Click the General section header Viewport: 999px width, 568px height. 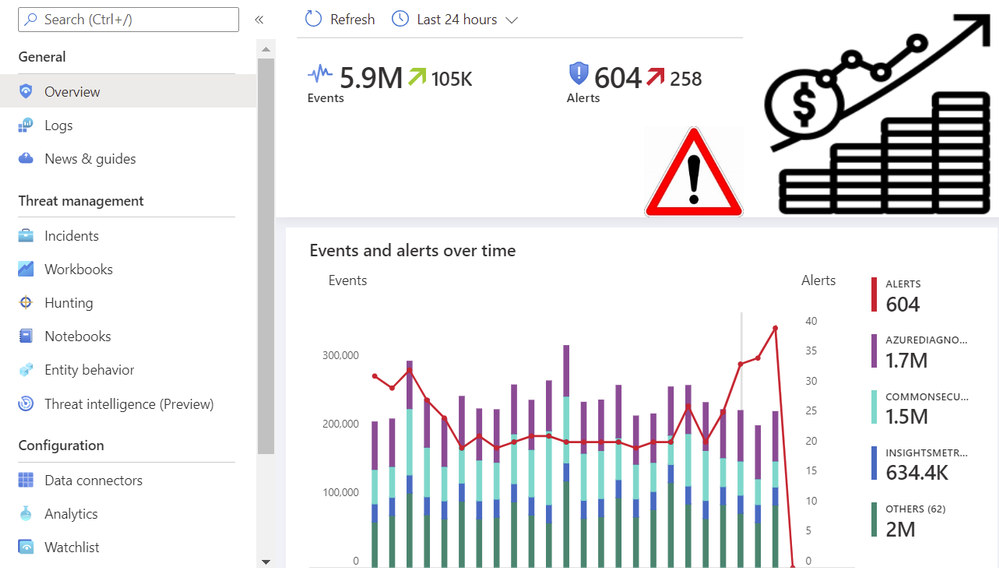(x=42, y=57)
